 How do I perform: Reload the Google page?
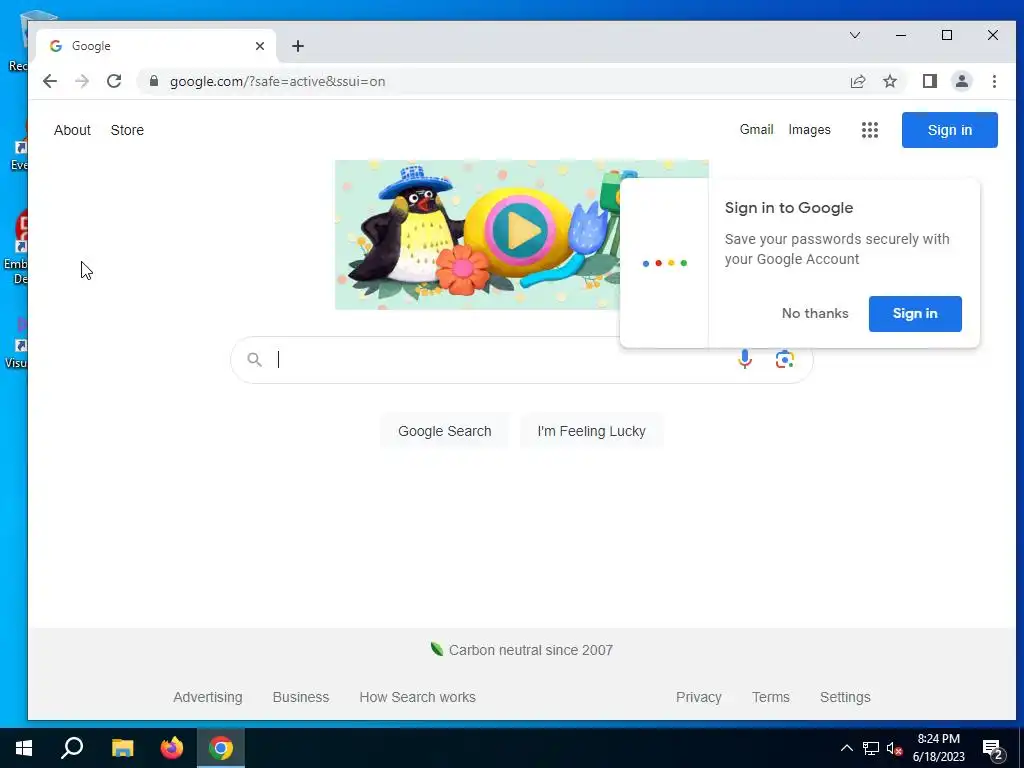tap(114, 81)
